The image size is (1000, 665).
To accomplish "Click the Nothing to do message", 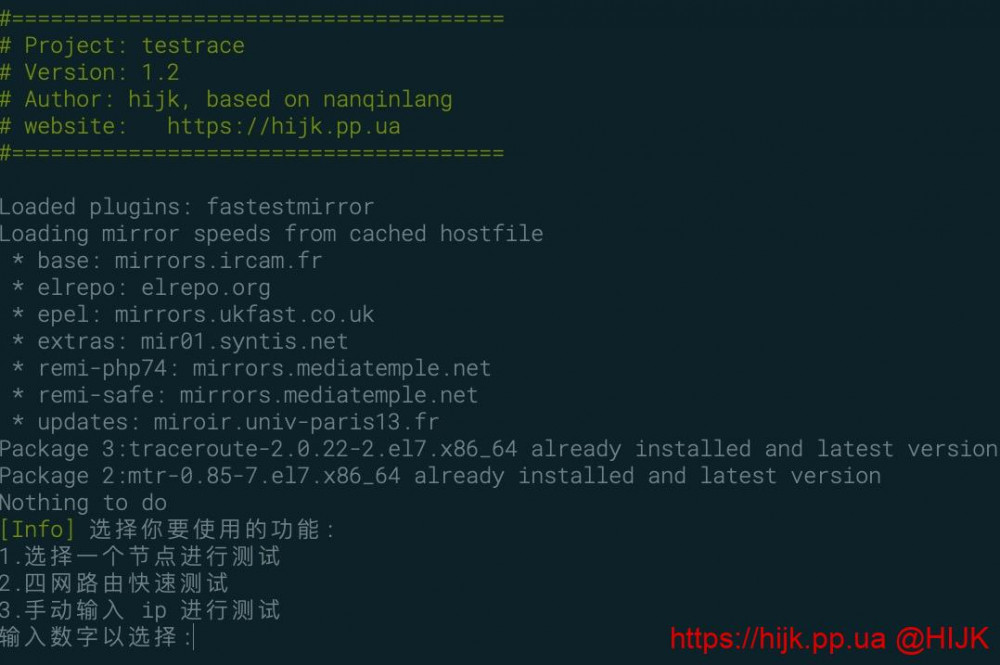I will click(83, 503).
